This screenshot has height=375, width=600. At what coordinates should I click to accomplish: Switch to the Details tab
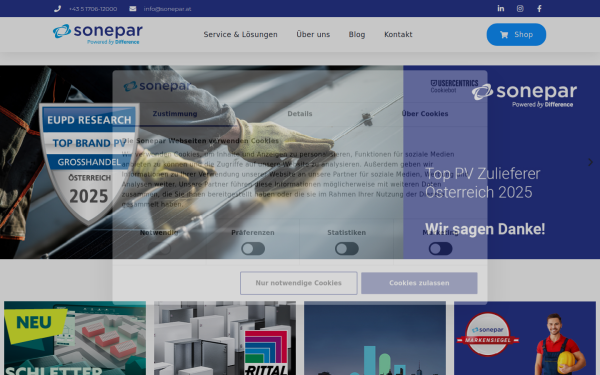[x=300, y=114]
